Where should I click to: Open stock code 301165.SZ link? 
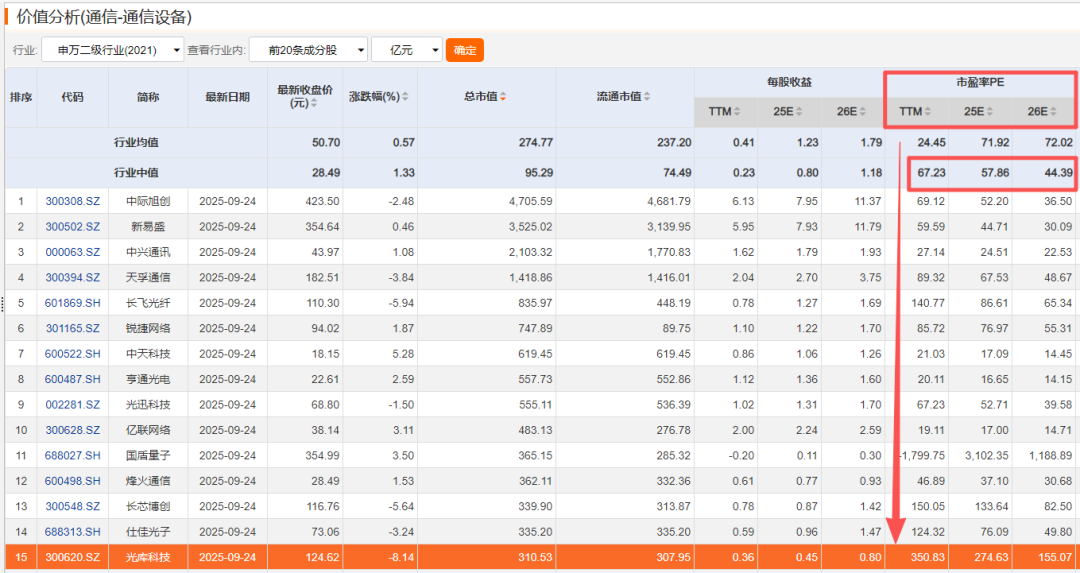pyautogui.click(x=72, y=329)
